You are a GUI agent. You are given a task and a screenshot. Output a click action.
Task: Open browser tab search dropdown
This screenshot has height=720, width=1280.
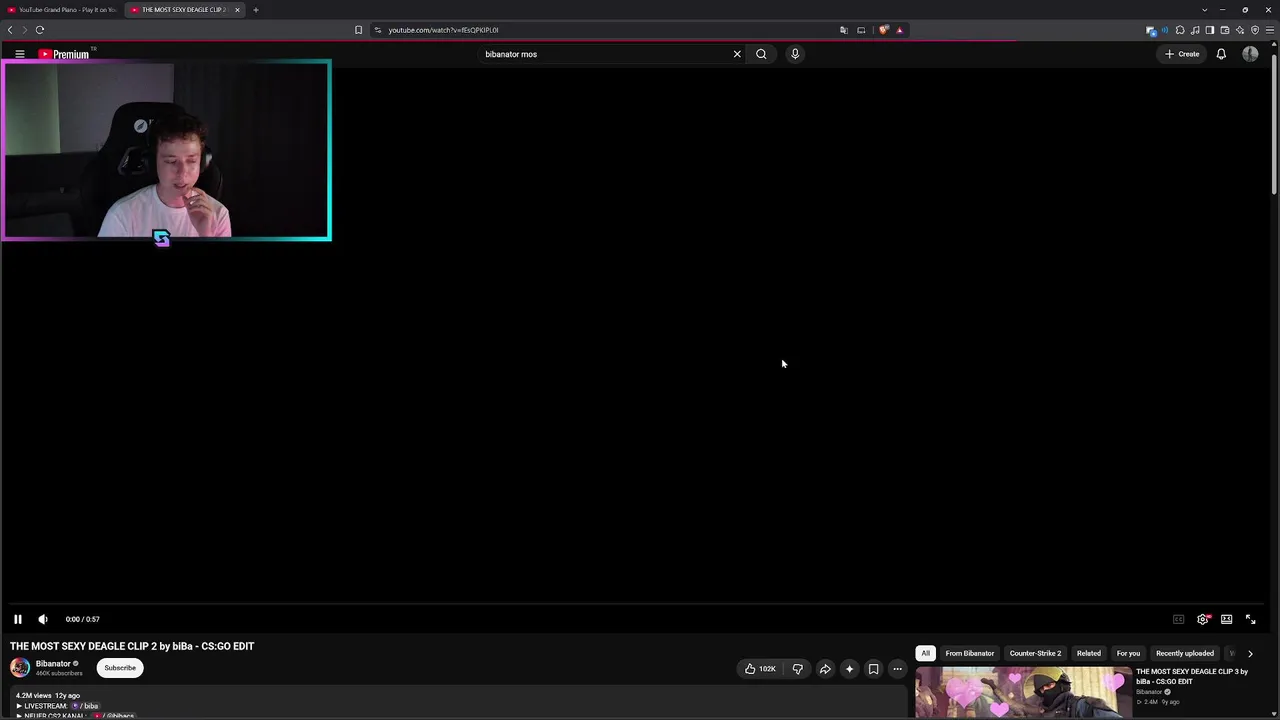click(x=1205, y=10)
